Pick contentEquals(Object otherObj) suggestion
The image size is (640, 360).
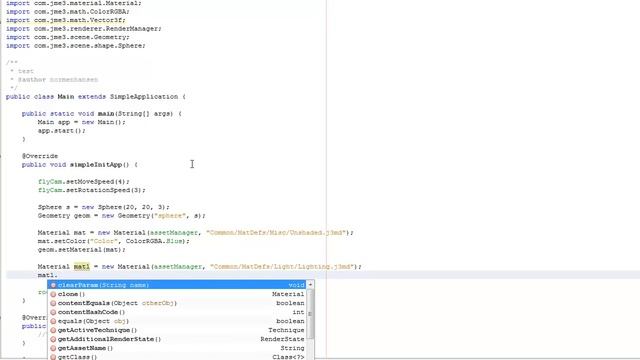[x=177, y=303]
